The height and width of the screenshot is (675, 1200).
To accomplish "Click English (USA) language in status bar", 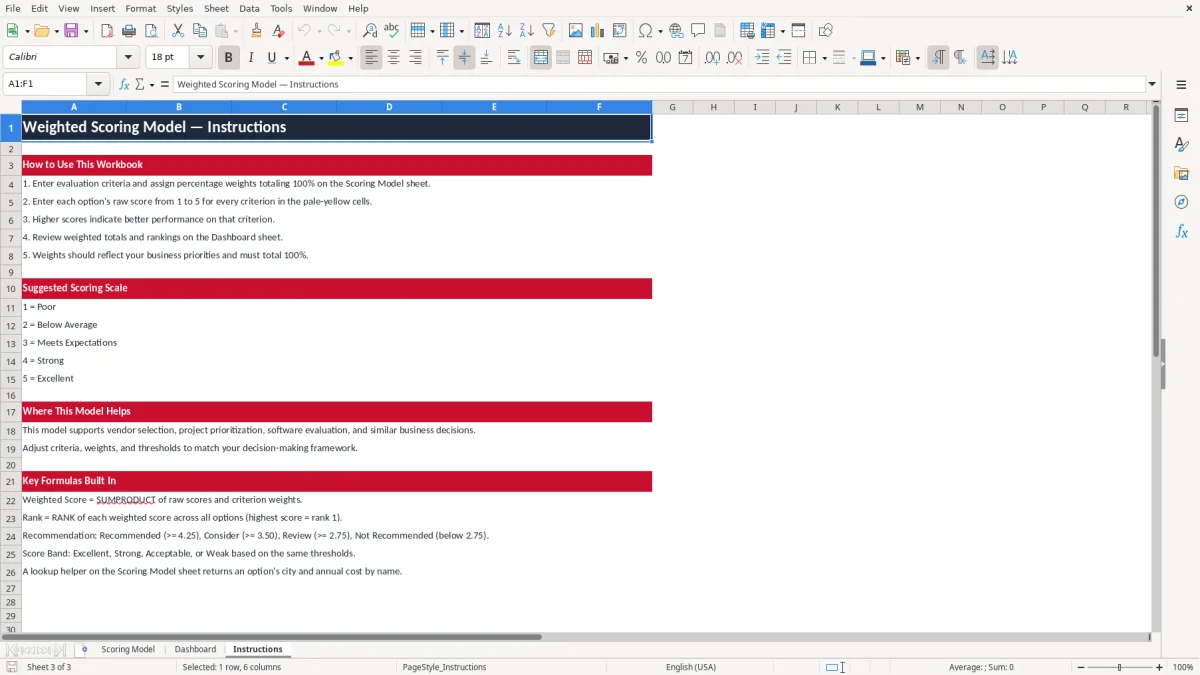I will 691,667.
